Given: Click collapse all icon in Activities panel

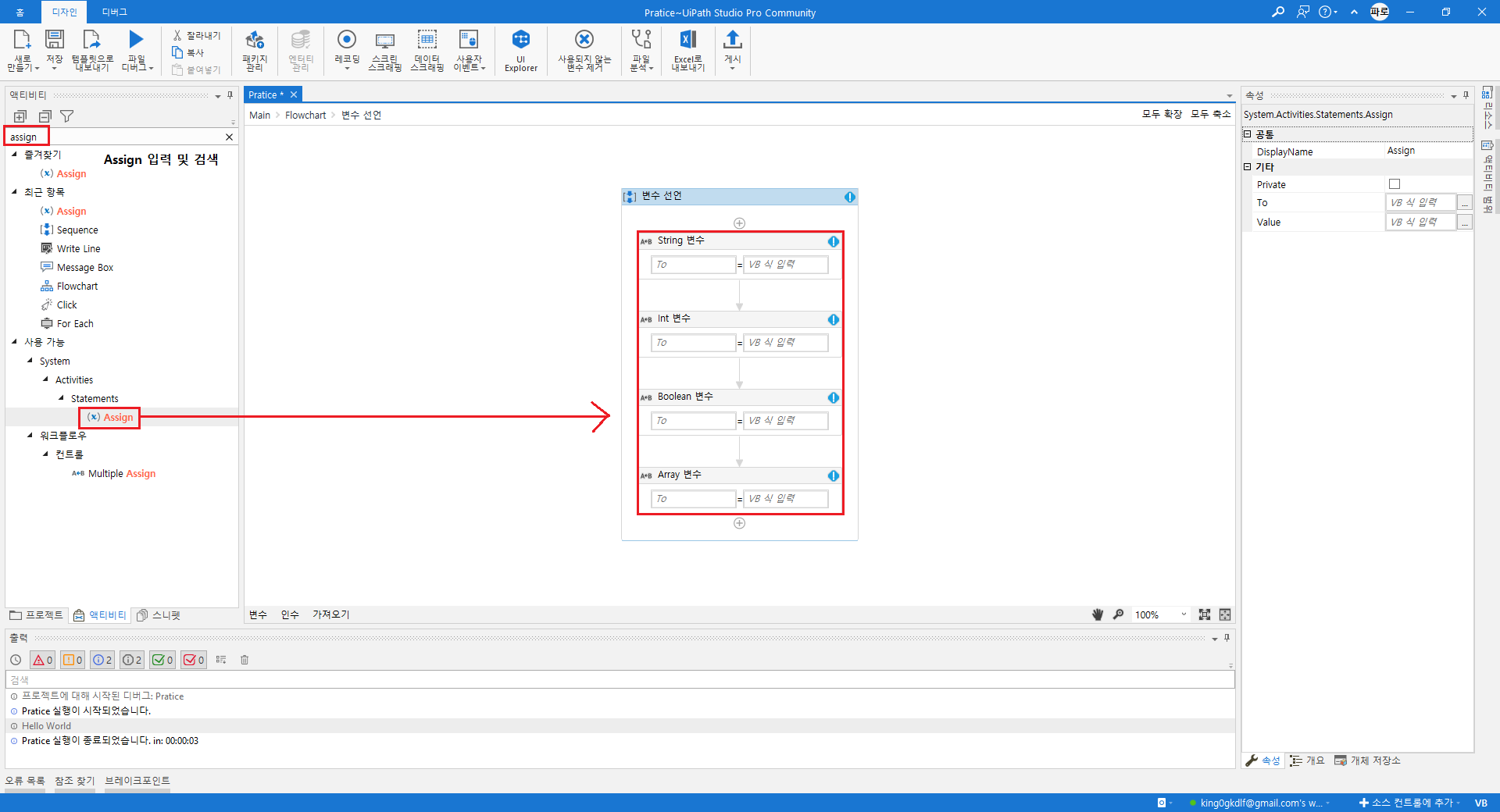Looking at the screenshot, I should click(45, 116).
